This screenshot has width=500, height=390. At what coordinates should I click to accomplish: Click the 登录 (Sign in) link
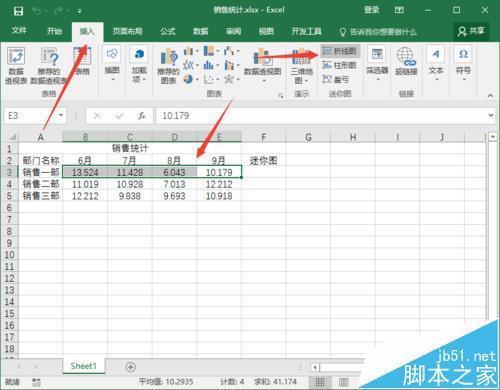(372, 10)
